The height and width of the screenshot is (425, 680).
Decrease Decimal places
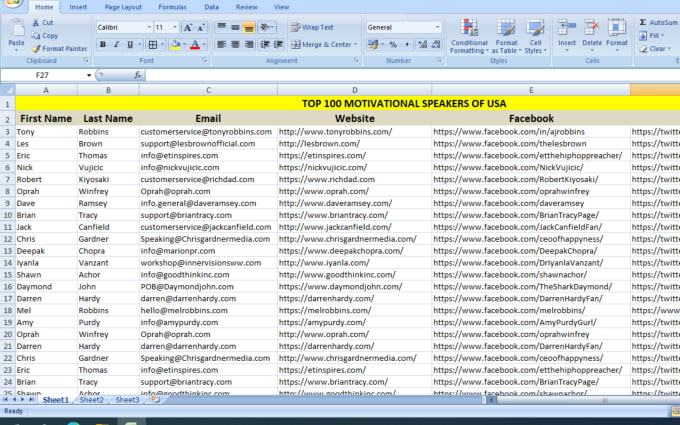436,44
